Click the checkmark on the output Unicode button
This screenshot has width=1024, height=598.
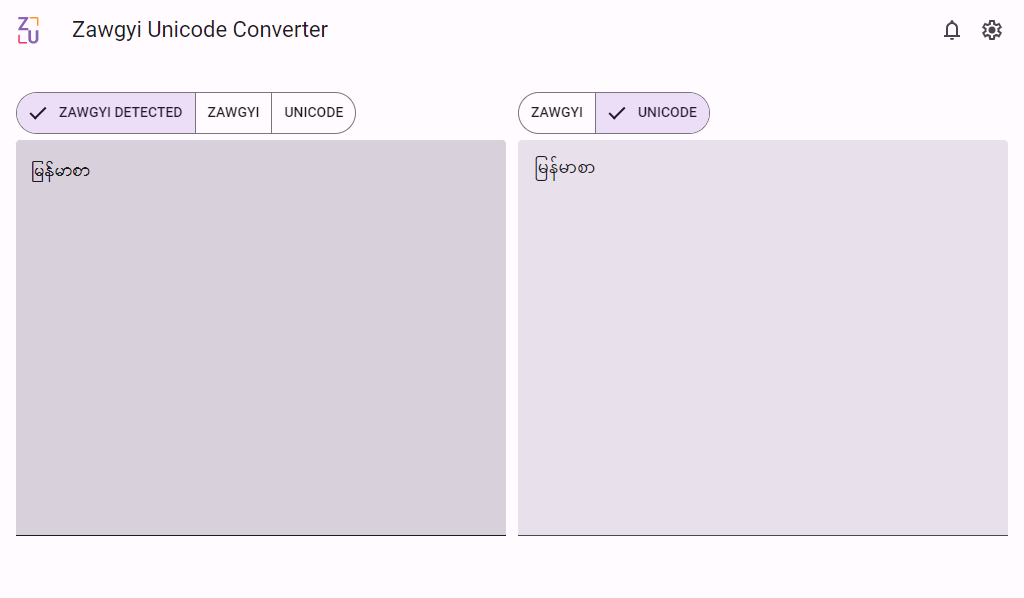pyautogui.click(x=617, y=113)
